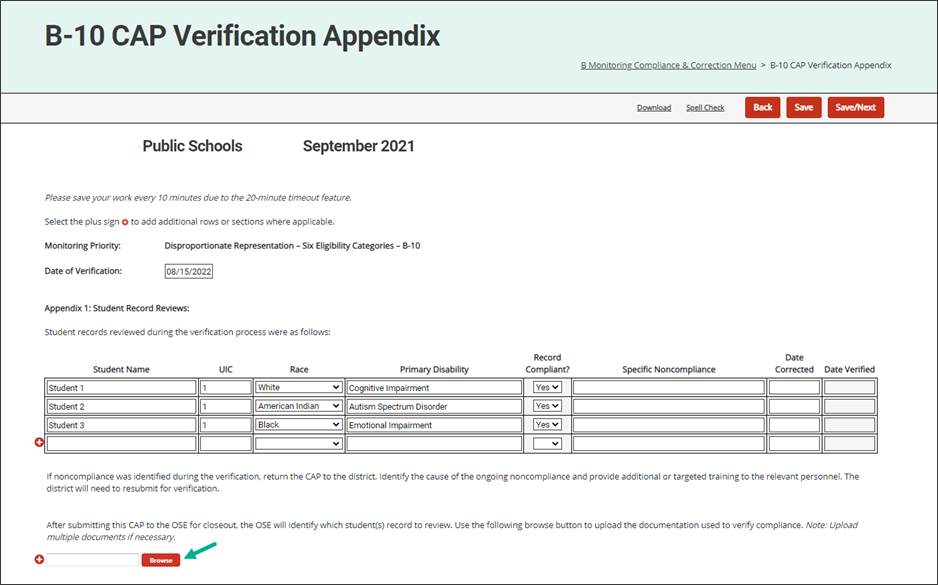Click Date Verified field for Student 1
This screenshot has height=585, width=938.
click(849, 388)
